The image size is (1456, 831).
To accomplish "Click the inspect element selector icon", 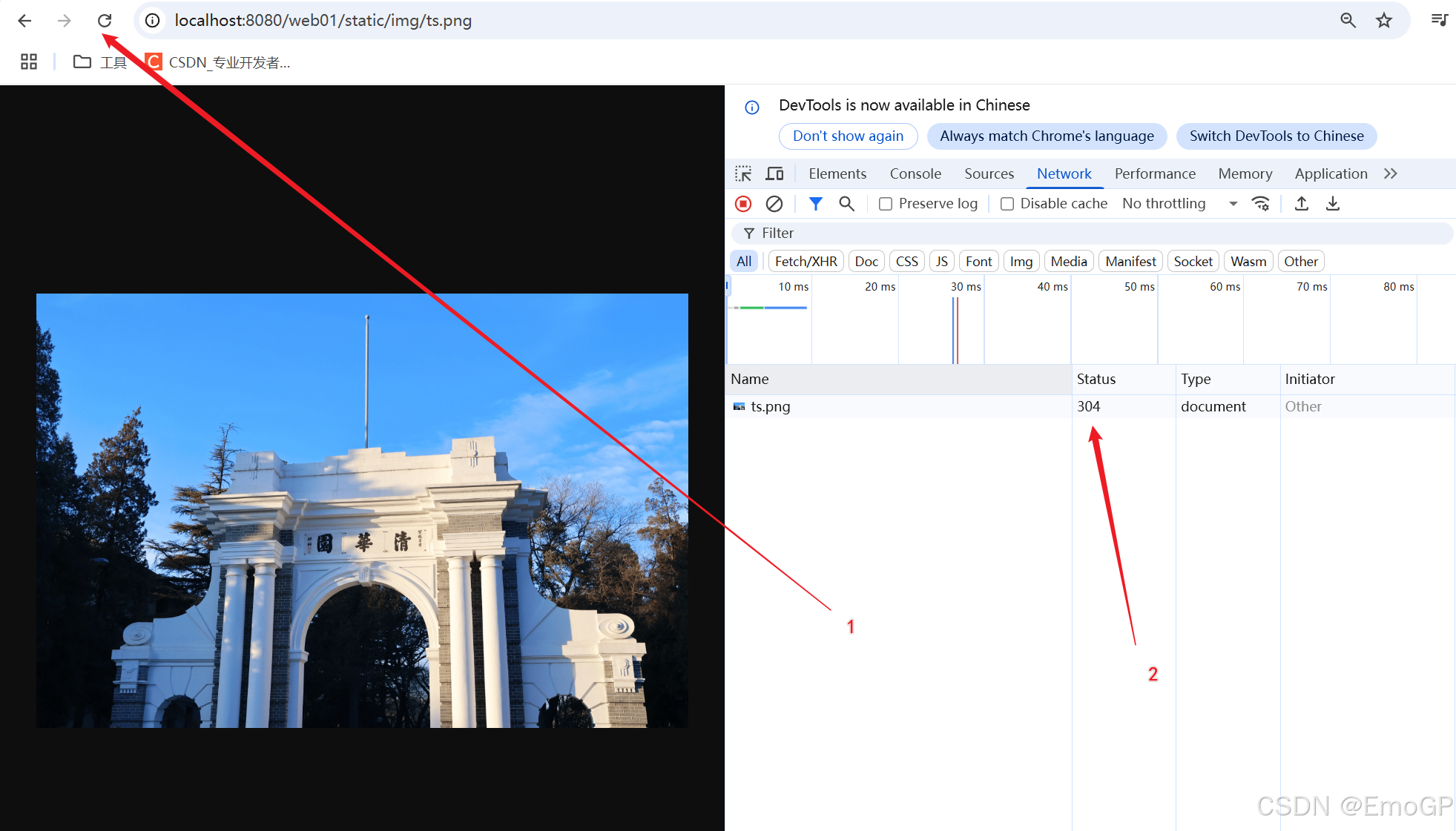I will (743, 173).
